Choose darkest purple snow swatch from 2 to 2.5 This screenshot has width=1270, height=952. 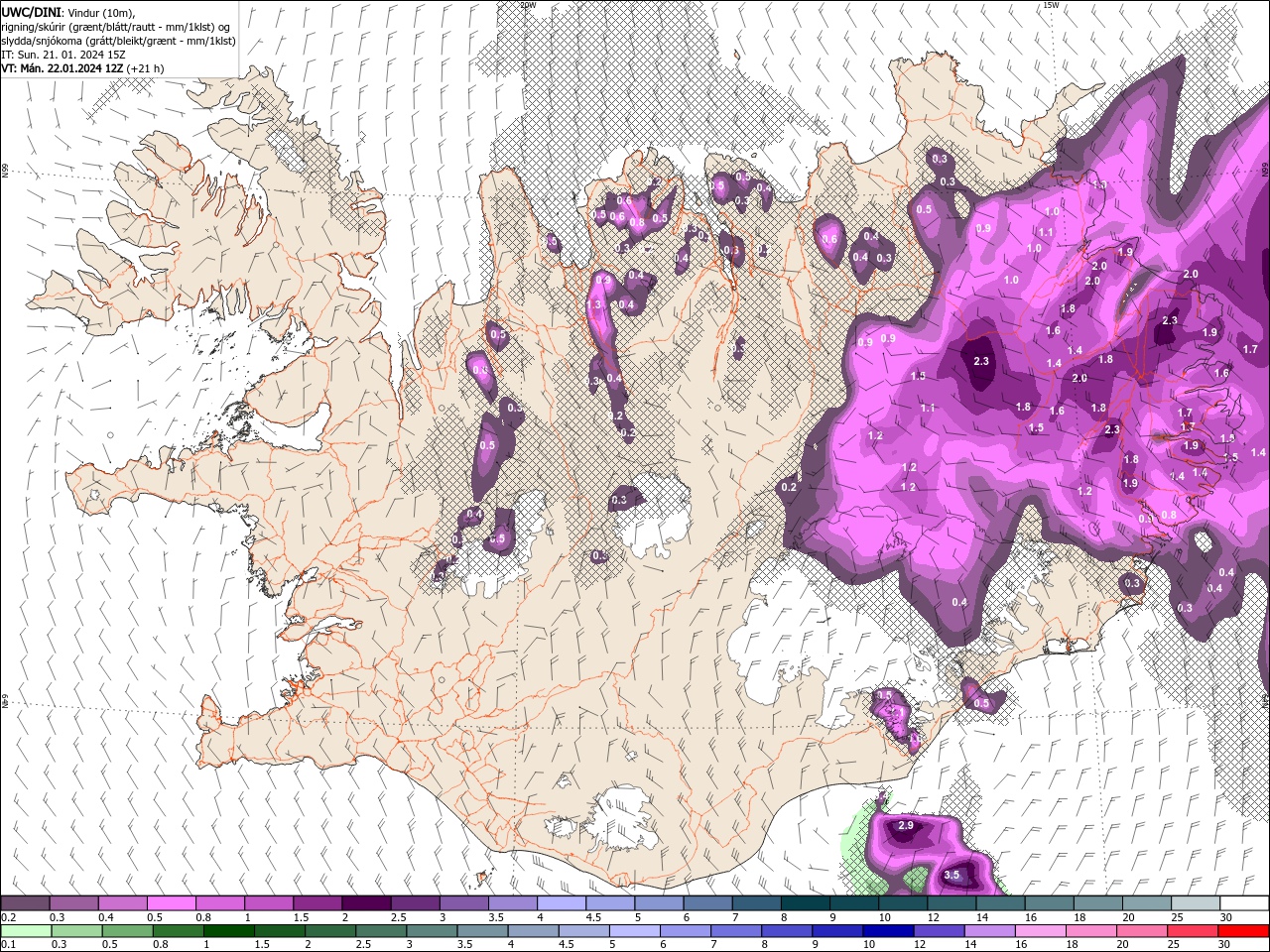pyautogui.click(x=366, y=902)
